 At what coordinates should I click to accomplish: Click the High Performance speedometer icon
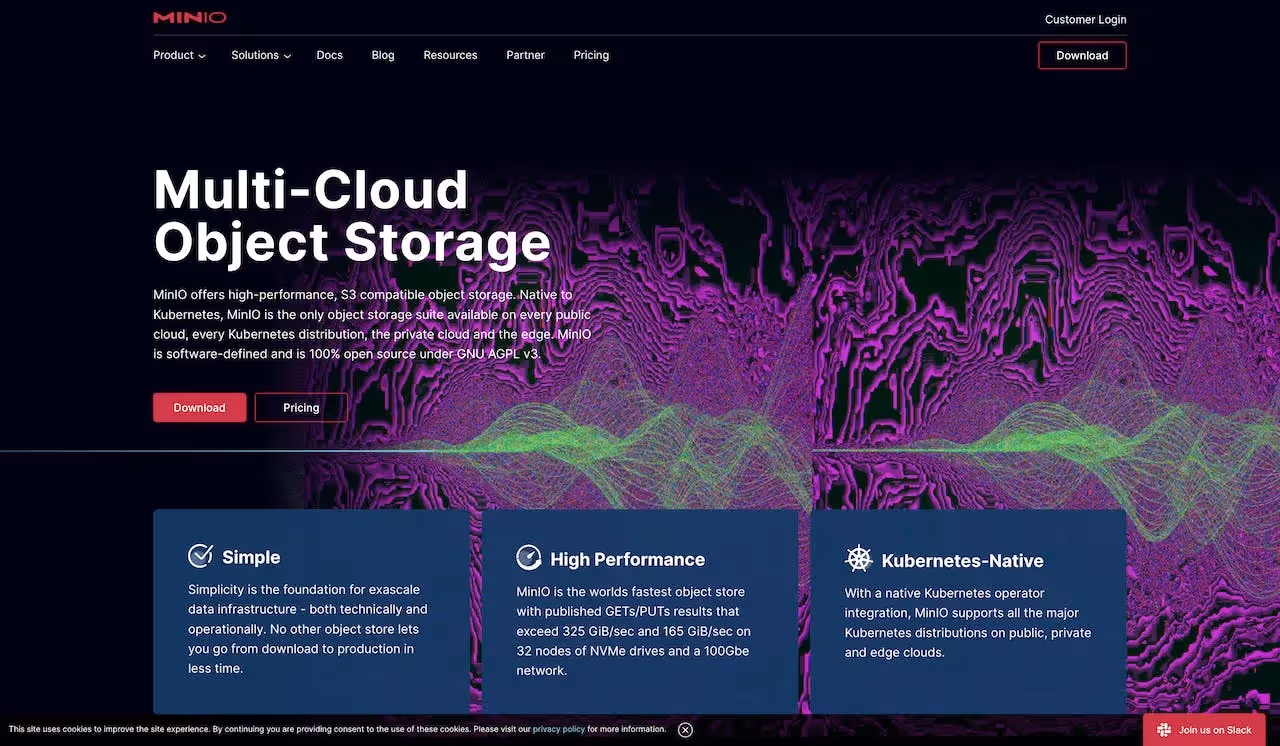click(529, 557)
